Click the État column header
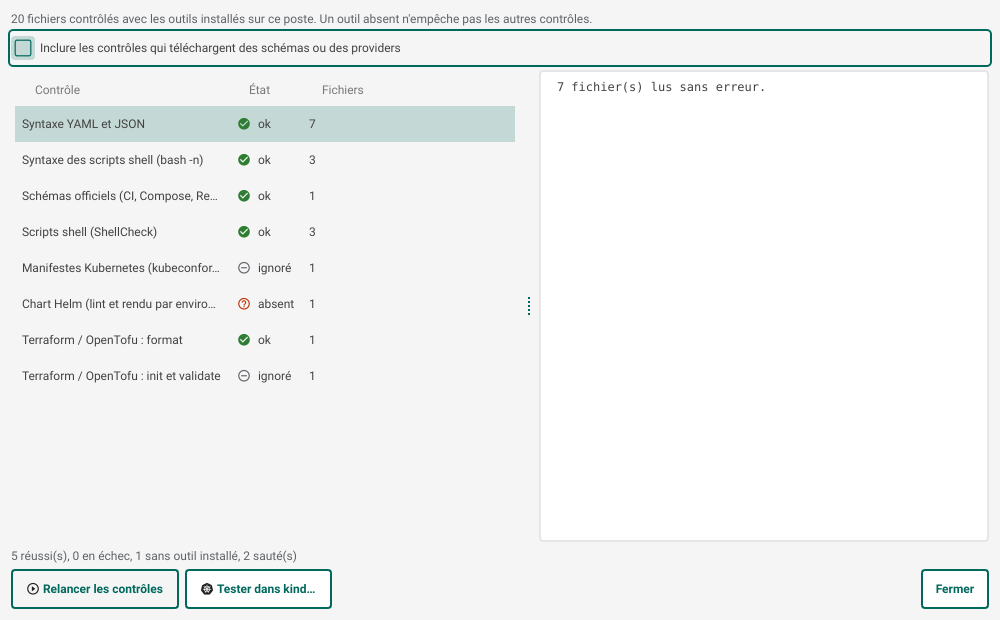 pos(260,90)
